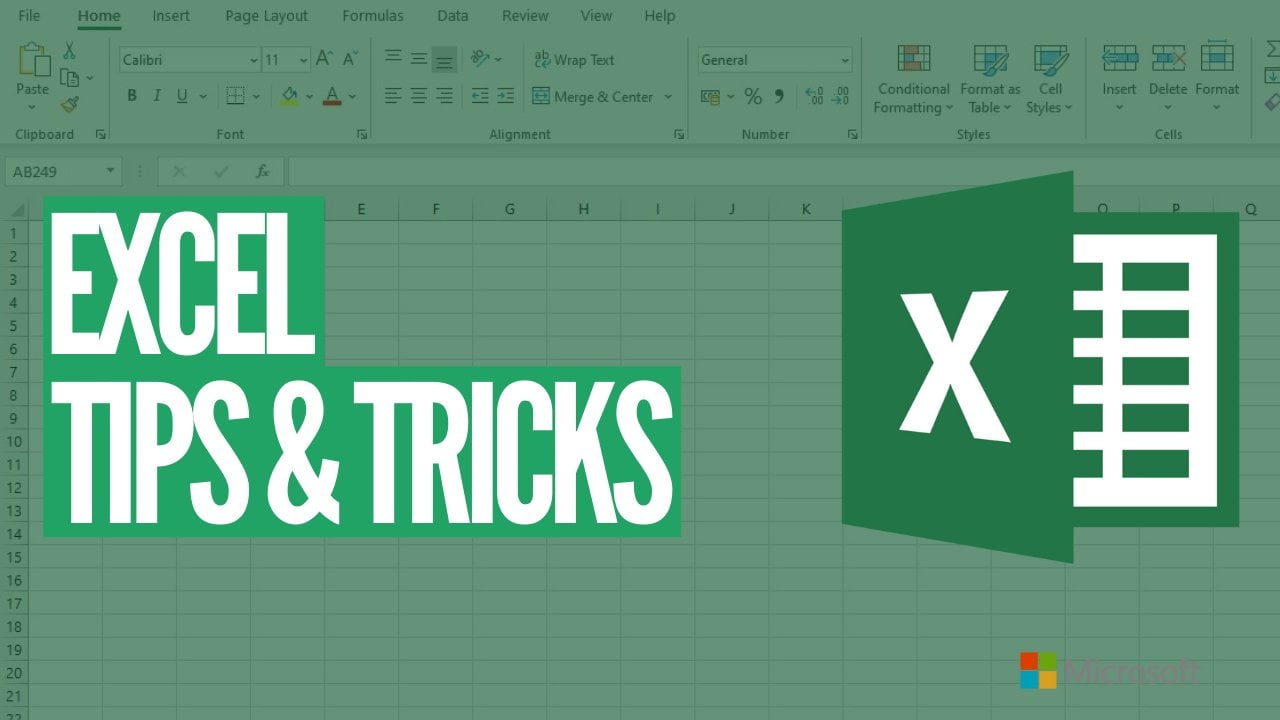Click the Cut scissors icon
The image size is (1280, 720).
[x=69, y=50]
